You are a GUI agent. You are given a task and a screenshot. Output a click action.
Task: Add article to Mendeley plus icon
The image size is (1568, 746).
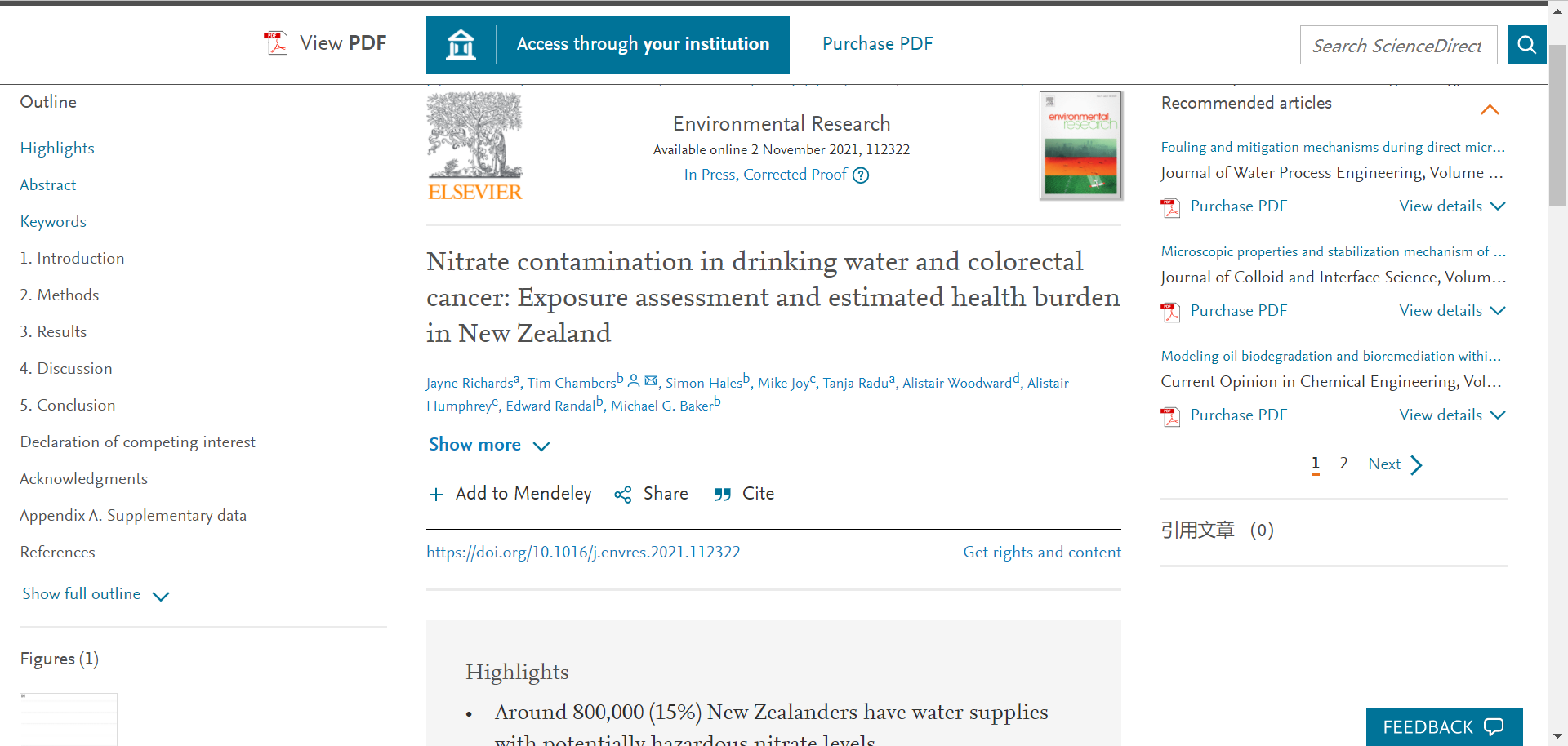tap(436, 495)
